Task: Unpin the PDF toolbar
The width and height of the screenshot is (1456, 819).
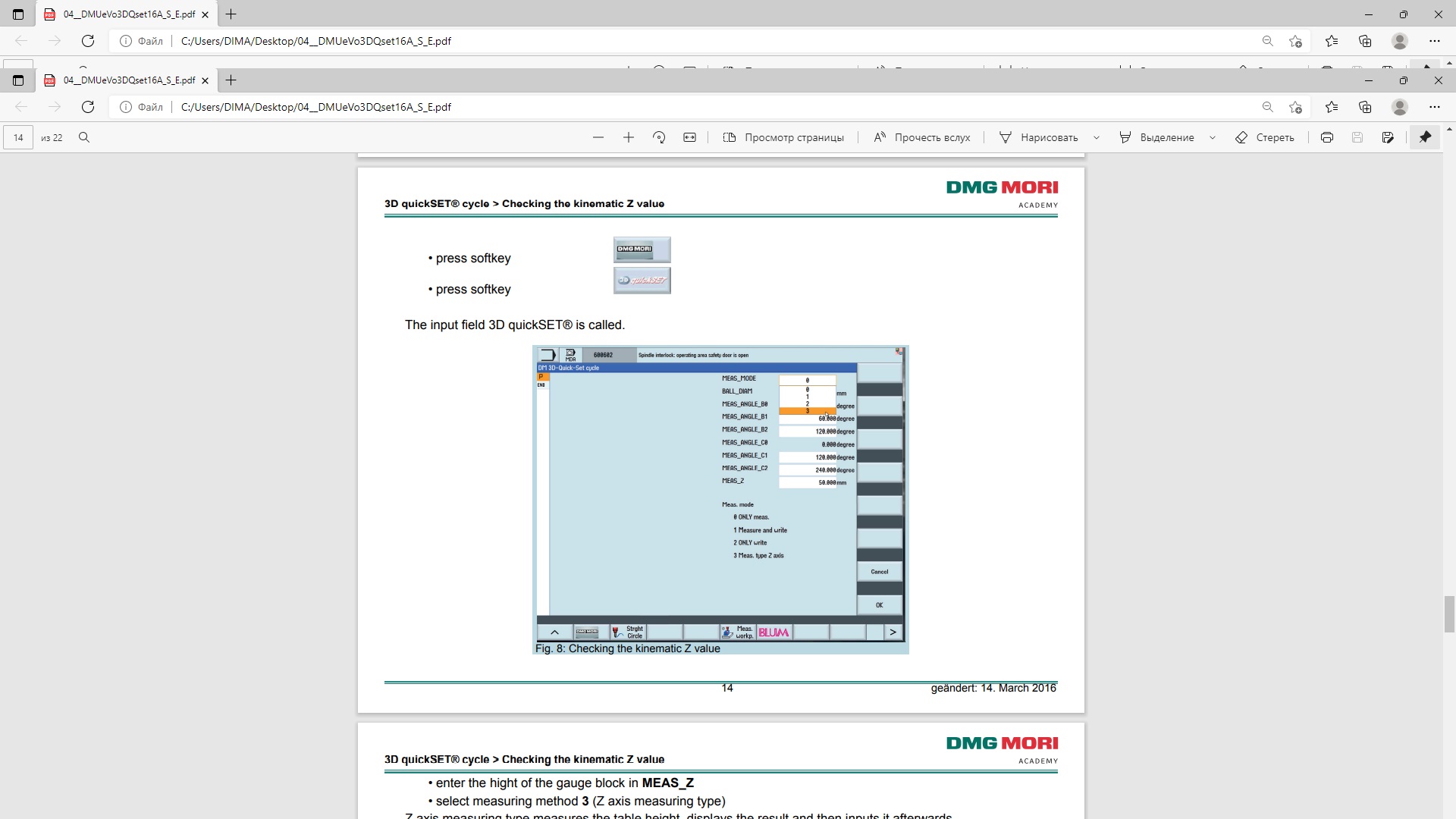Action: (x=1425, y=137)
